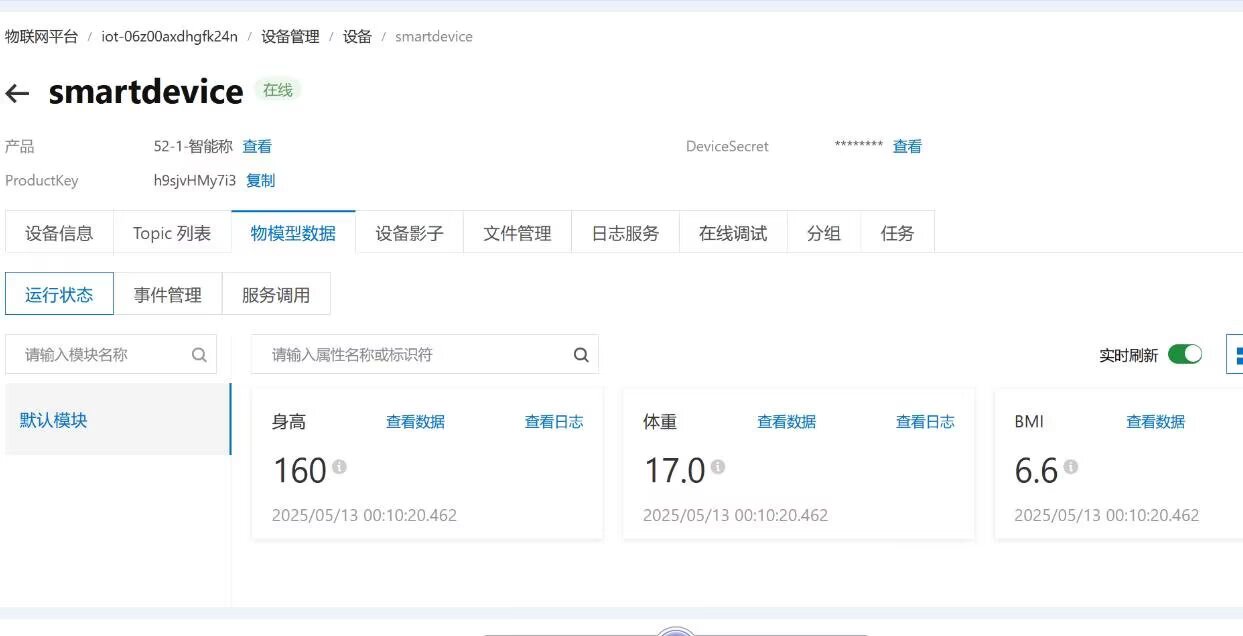Switch to the 设备影子 tab
This screenshot has width=1243, height=636.
[x=409, y=233]
